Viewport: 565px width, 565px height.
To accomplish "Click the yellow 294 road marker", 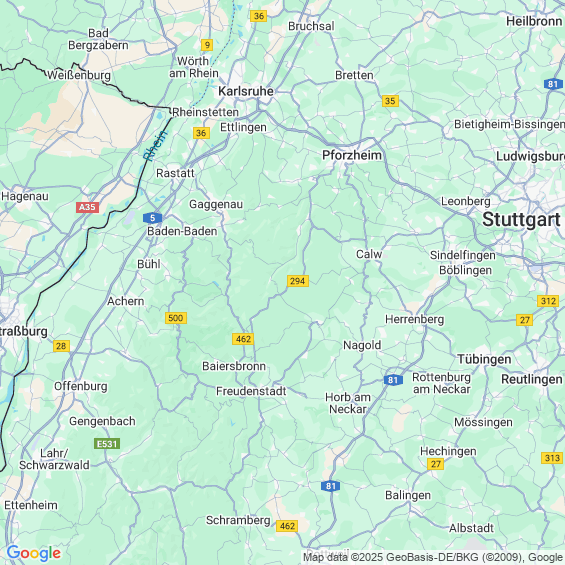I will 298,281.
